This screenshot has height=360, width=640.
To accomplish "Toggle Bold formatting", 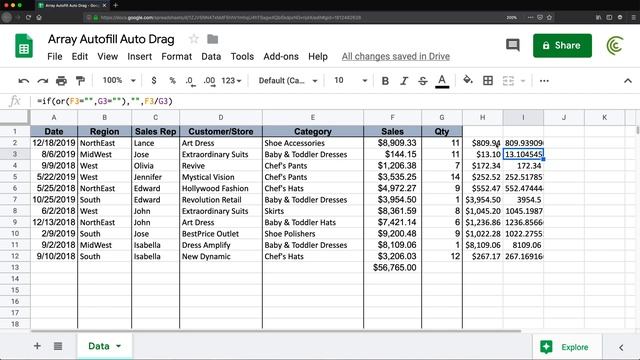I will [385, 81].
